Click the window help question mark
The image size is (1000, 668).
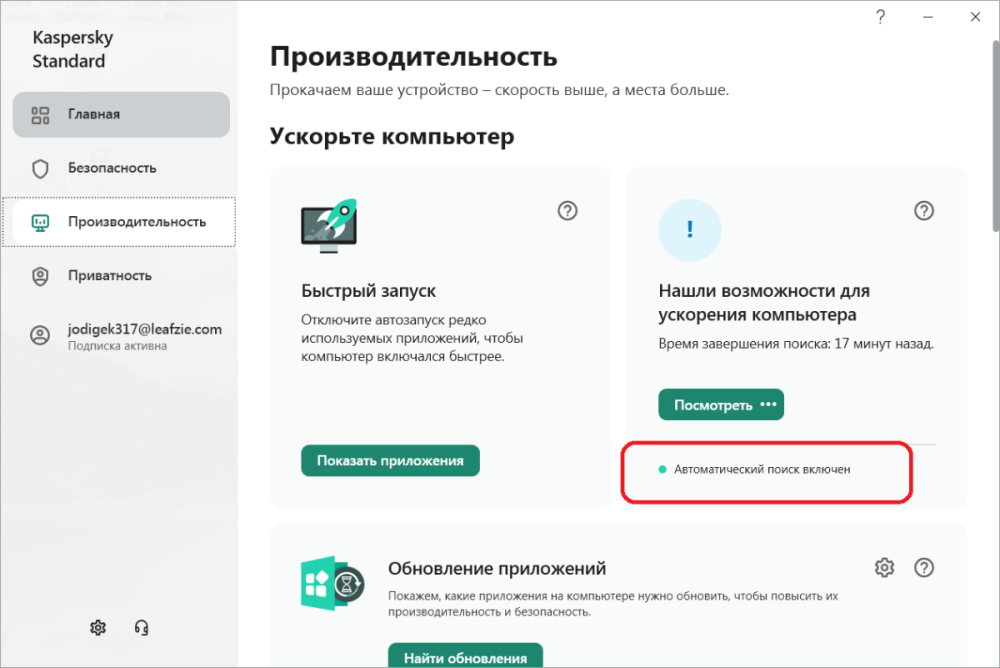(x=880, y=16)
